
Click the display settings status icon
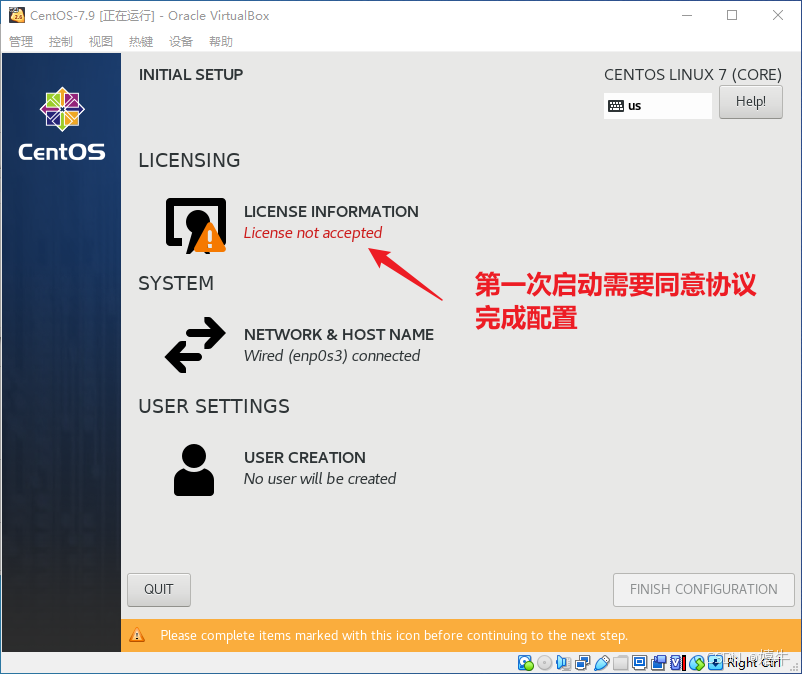coord(639,662)
